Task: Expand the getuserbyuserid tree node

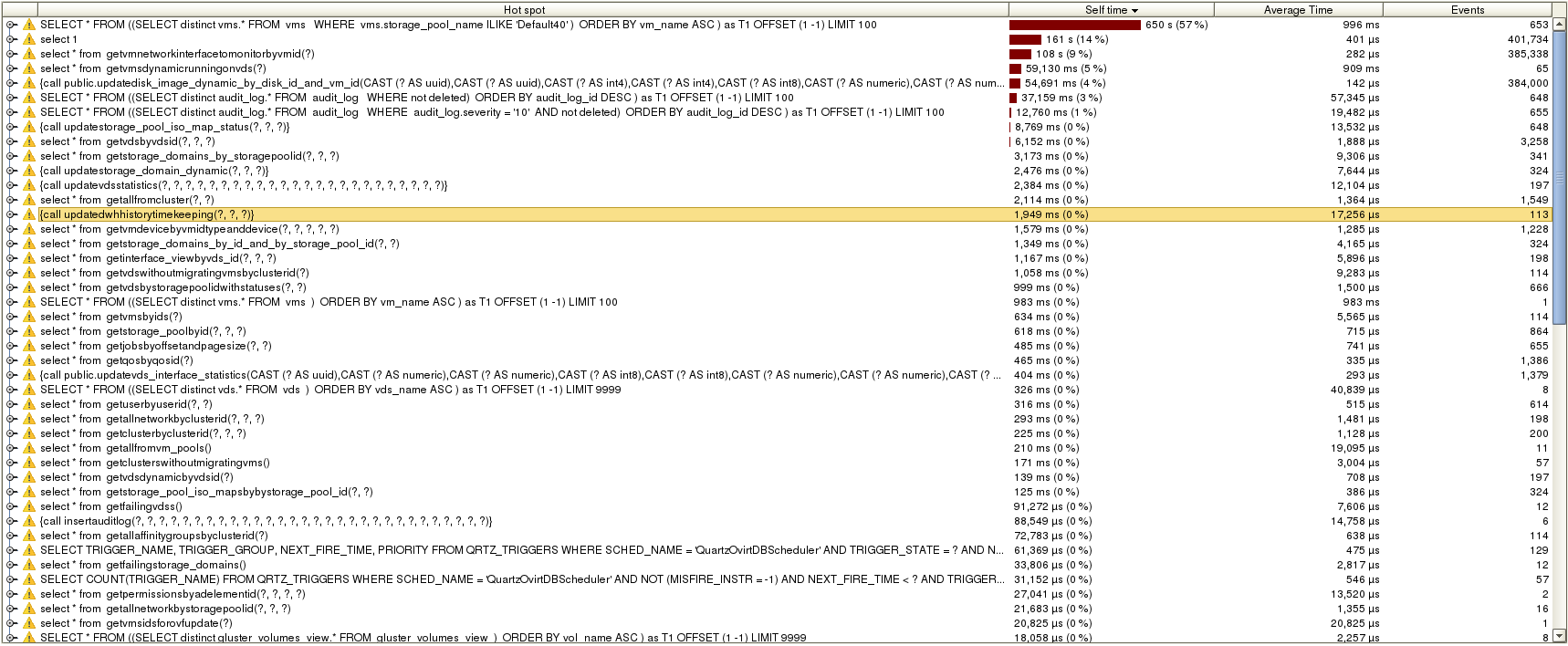Action: click(11, 404)
